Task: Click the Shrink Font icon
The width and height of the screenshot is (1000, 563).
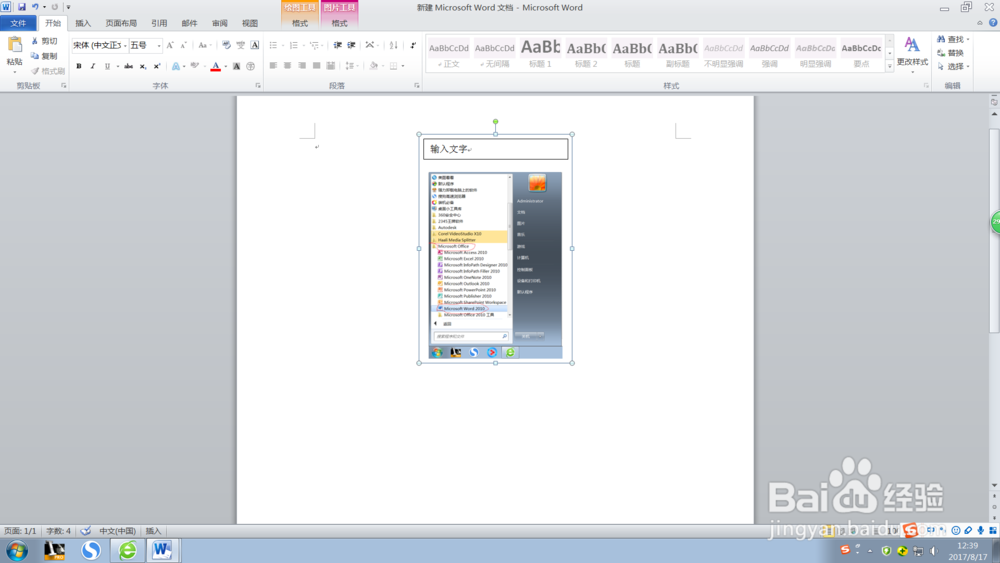Action: click(183, 45)
